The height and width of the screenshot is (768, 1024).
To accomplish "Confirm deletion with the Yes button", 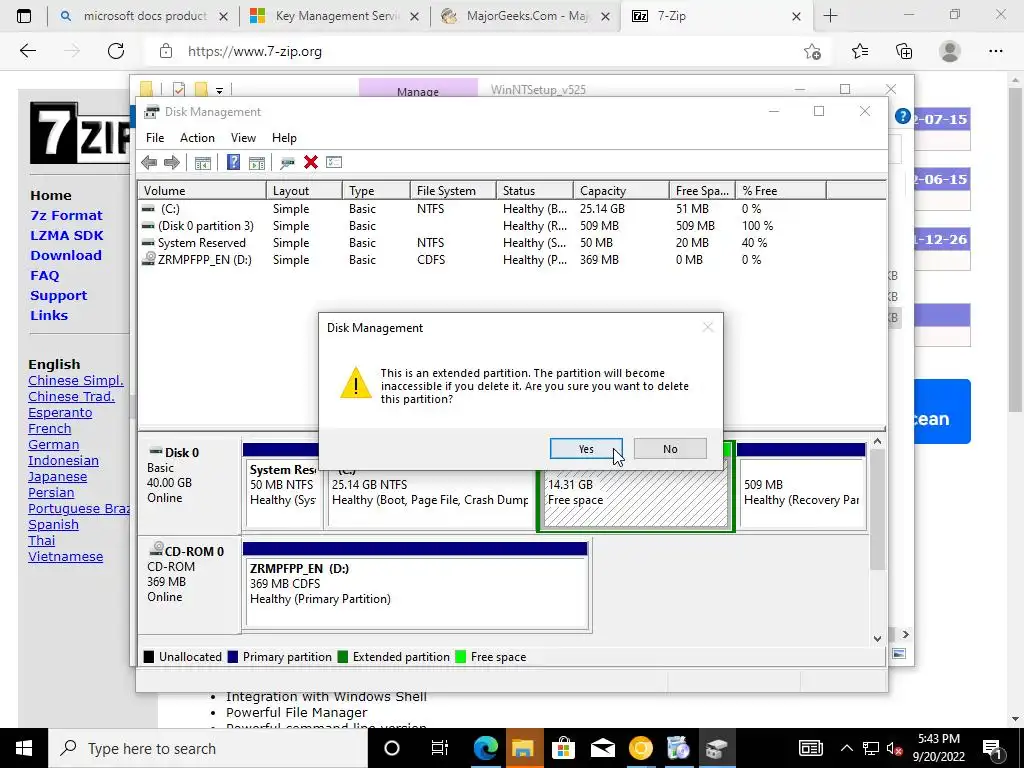I will 586,449.
